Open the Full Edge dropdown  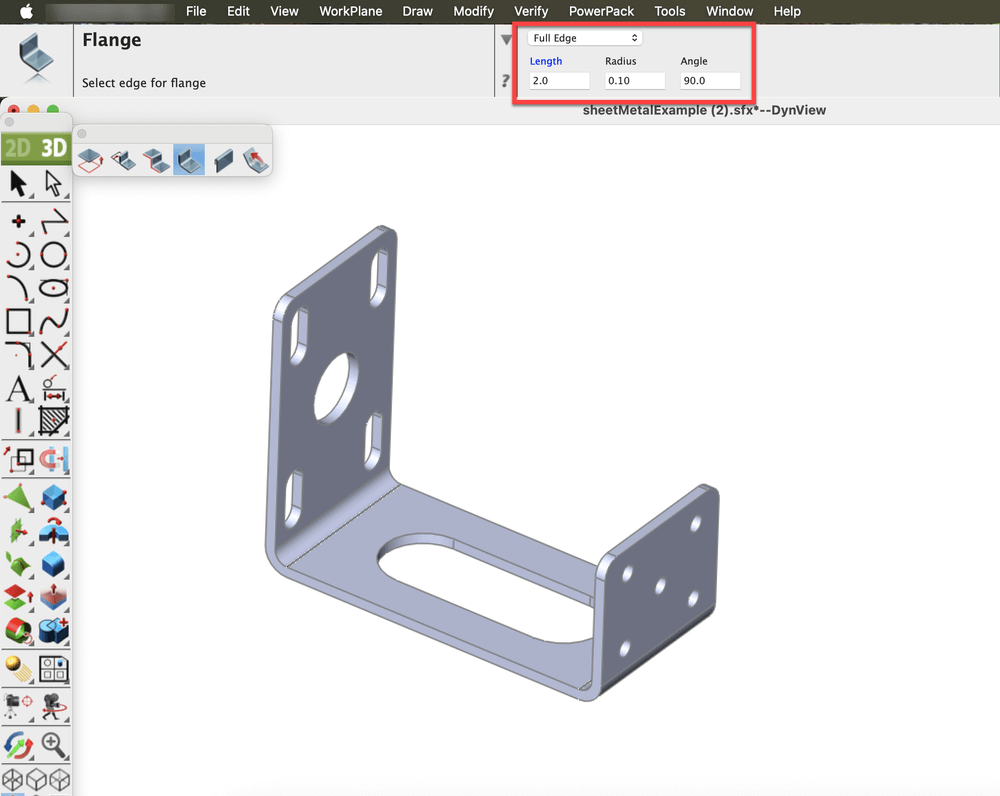click(585, 38)
